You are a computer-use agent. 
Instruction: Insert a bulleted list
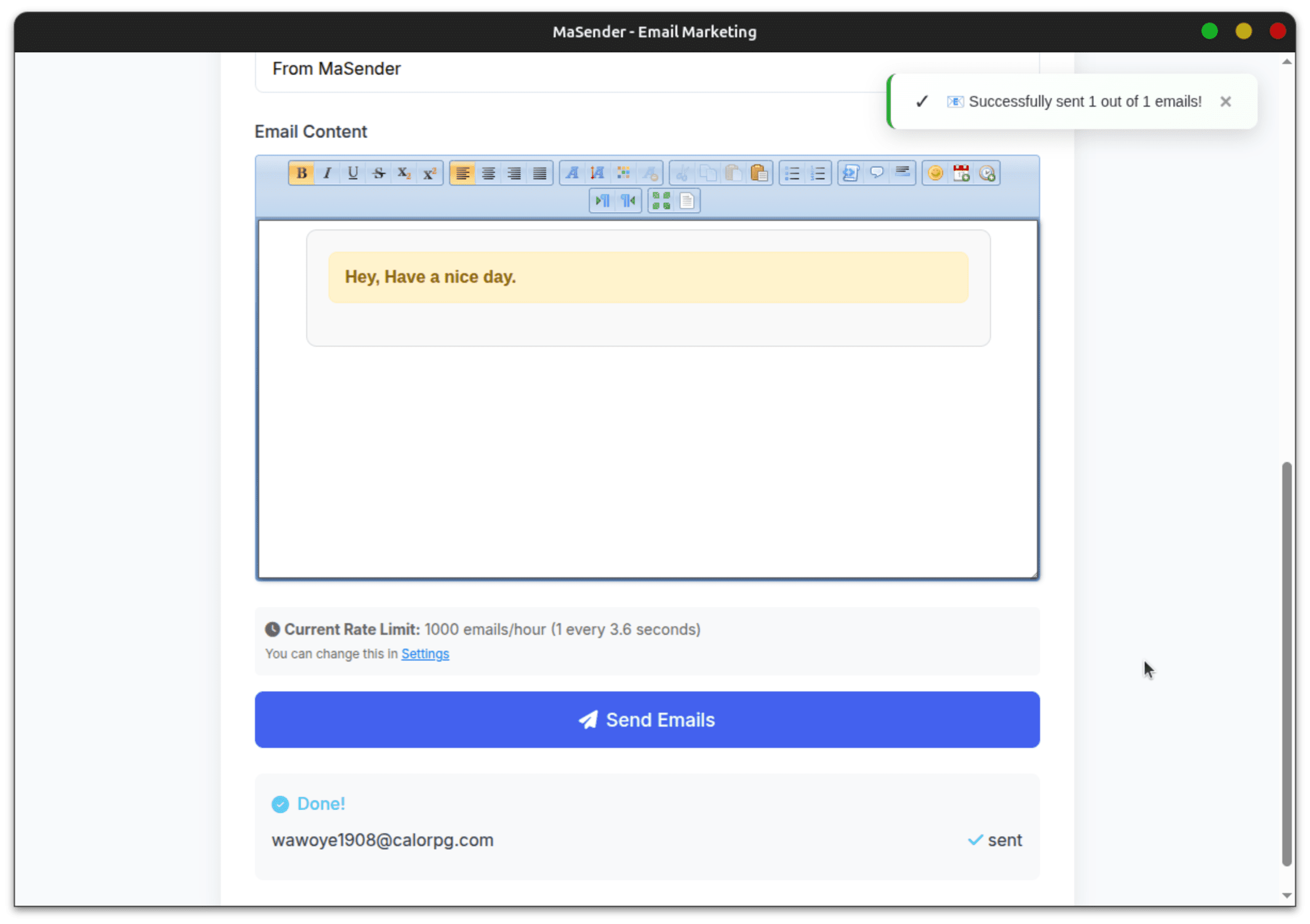click(x=793, y=173)
